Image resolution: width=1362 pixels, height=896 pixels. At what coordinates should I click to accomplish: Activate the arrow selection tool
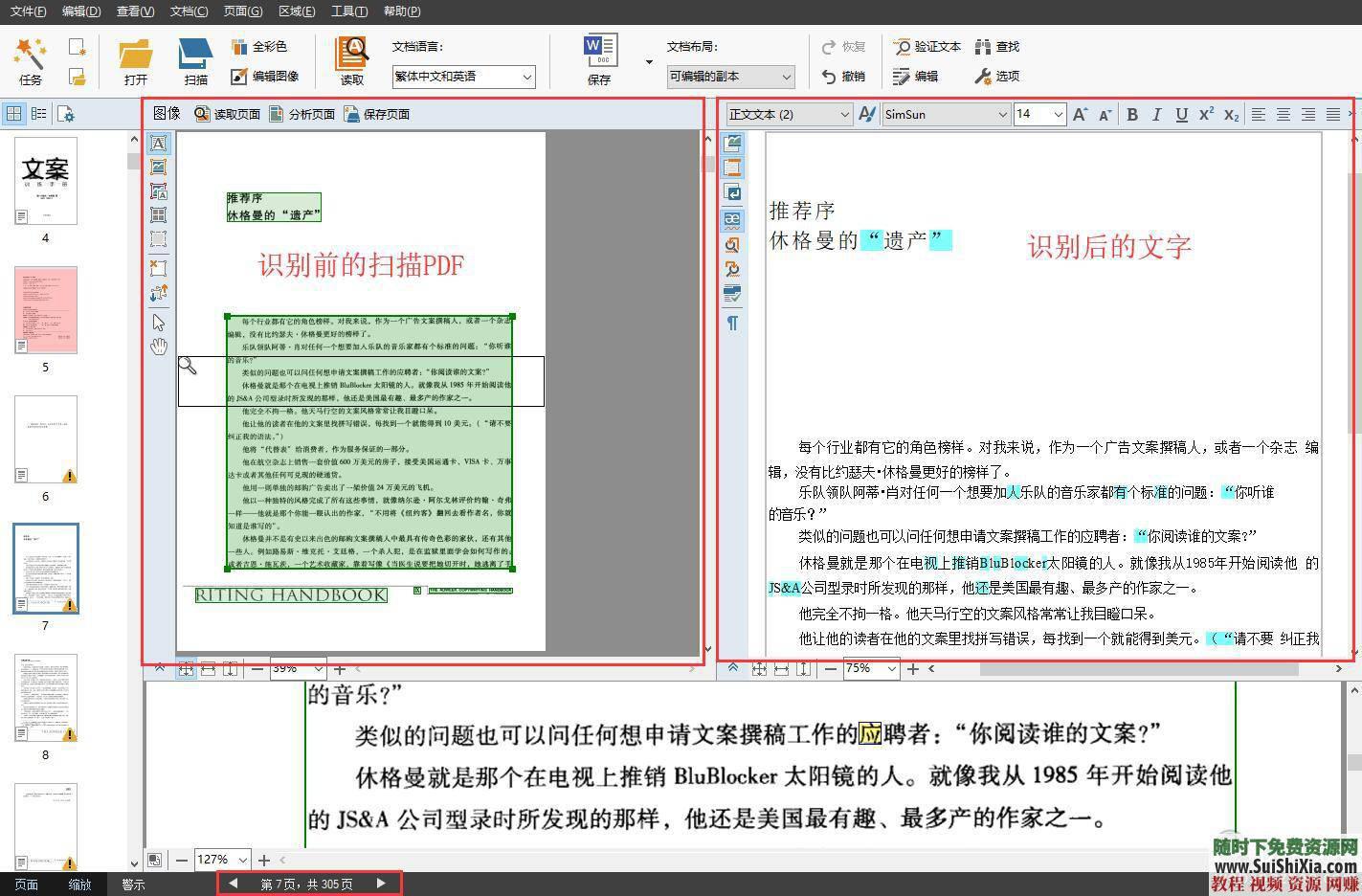coord(159,322)
